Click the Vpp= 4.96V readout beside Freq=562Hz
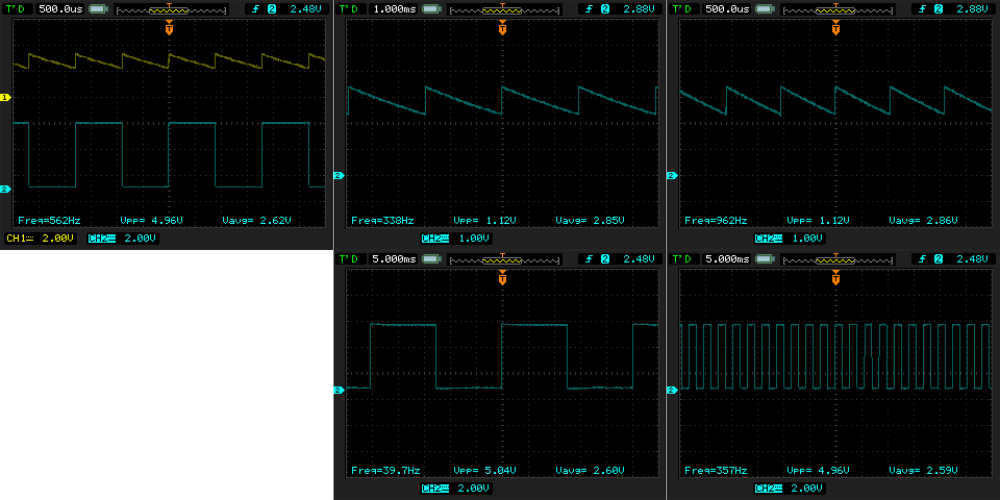 point(152,220)
